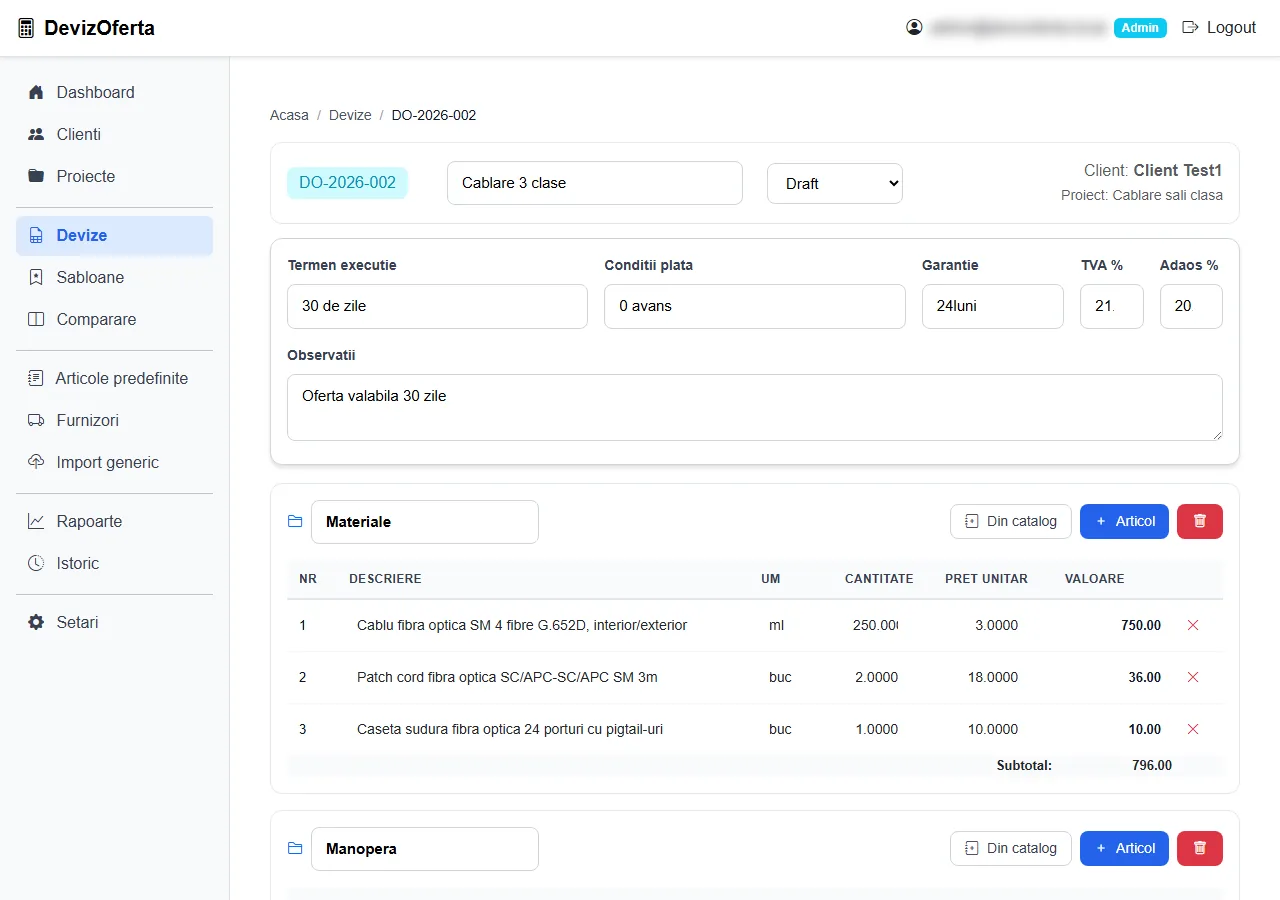The height and width of the screenshot is (900, 1280).
Task: Click the Articole predefinite list icon
Action: (36, 378)
